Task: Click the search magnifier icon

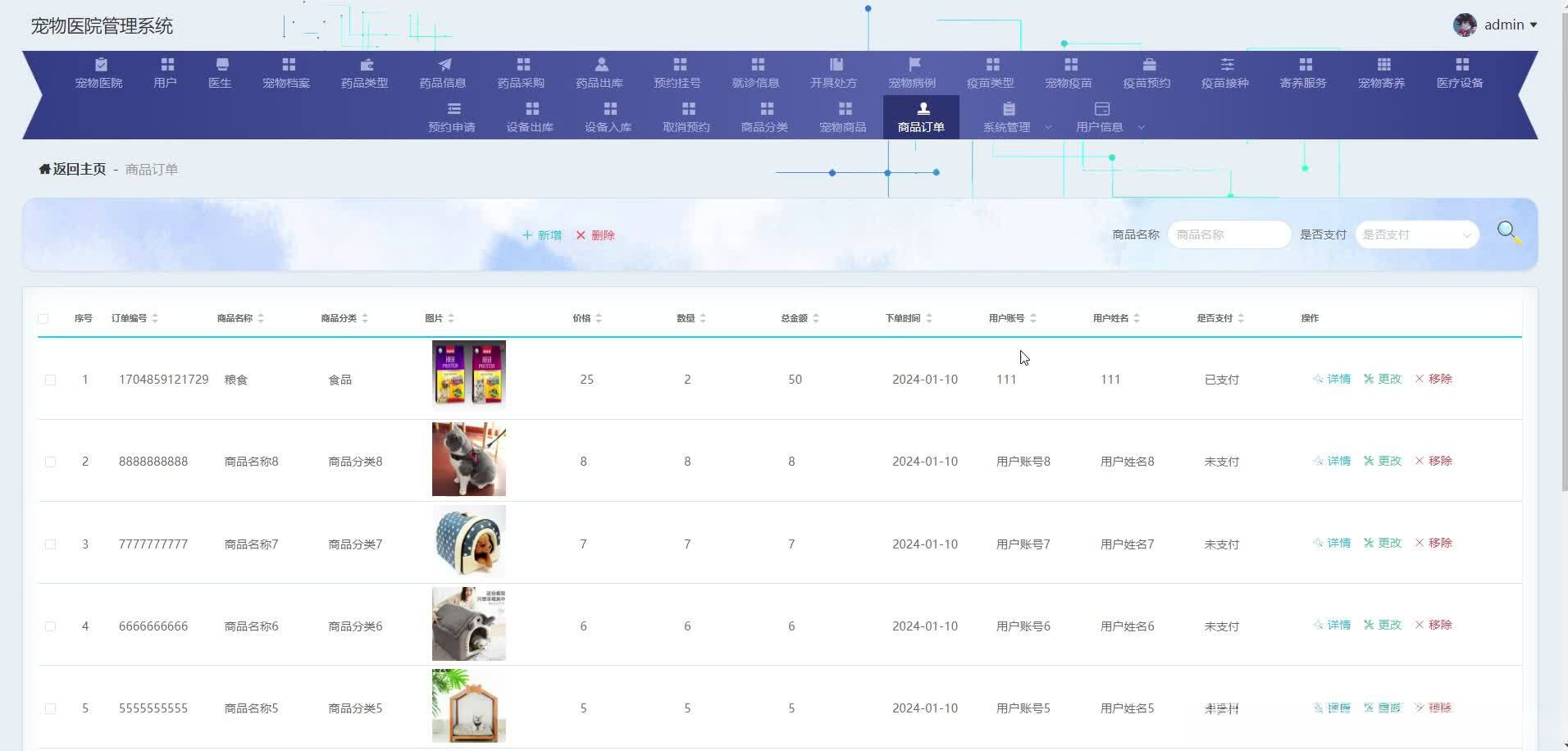Action: click(1509, 233)
